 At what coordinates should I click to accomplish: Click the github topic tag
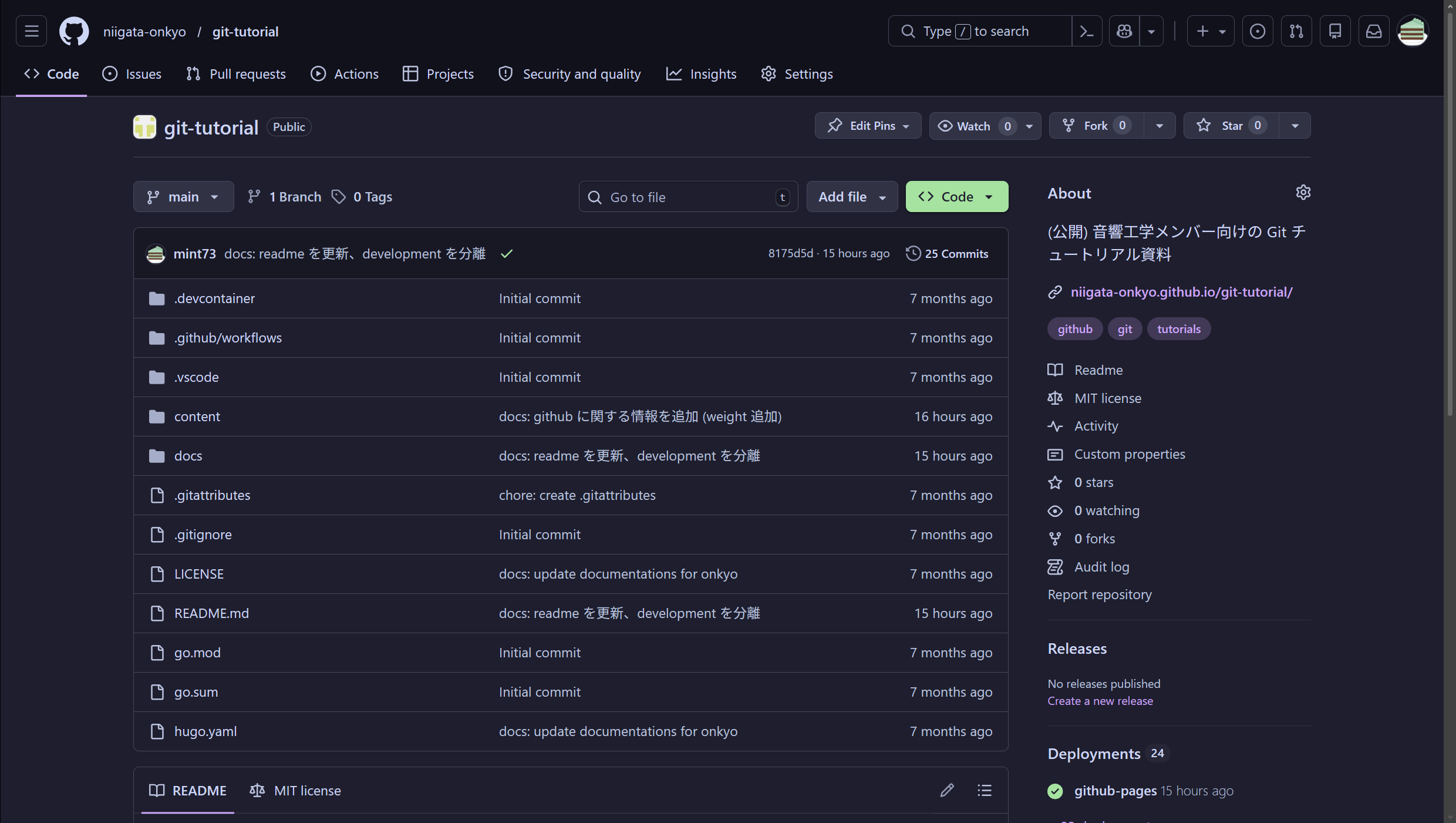point(1075,329)
